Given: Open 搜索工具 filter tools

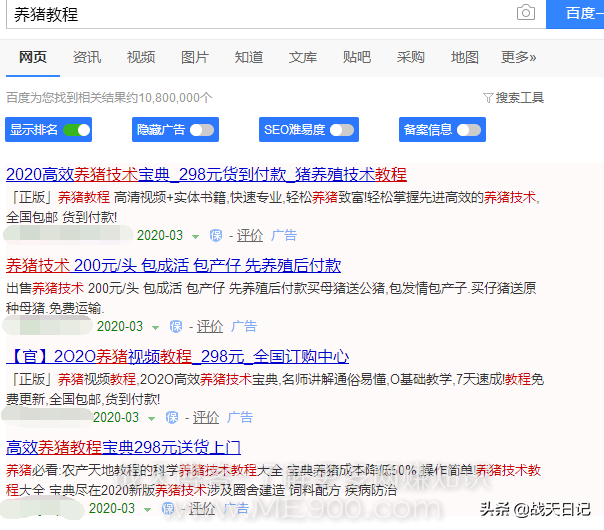Looking at the screenshot, I should coord(519,98).
